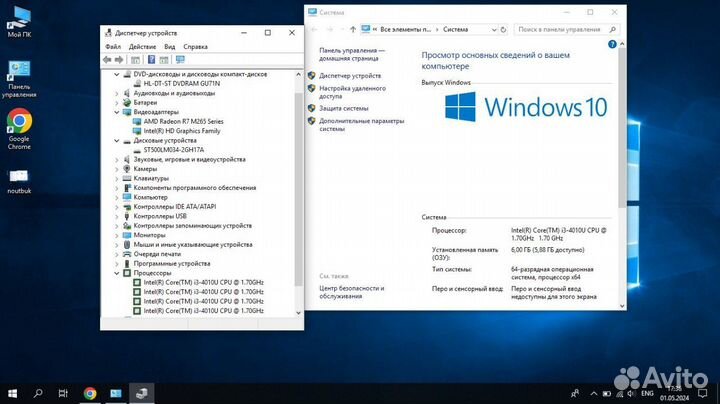The image size is (720, 404).
Task: Click the help icon in Device Manager toolbar
Action: click(151, 60)
